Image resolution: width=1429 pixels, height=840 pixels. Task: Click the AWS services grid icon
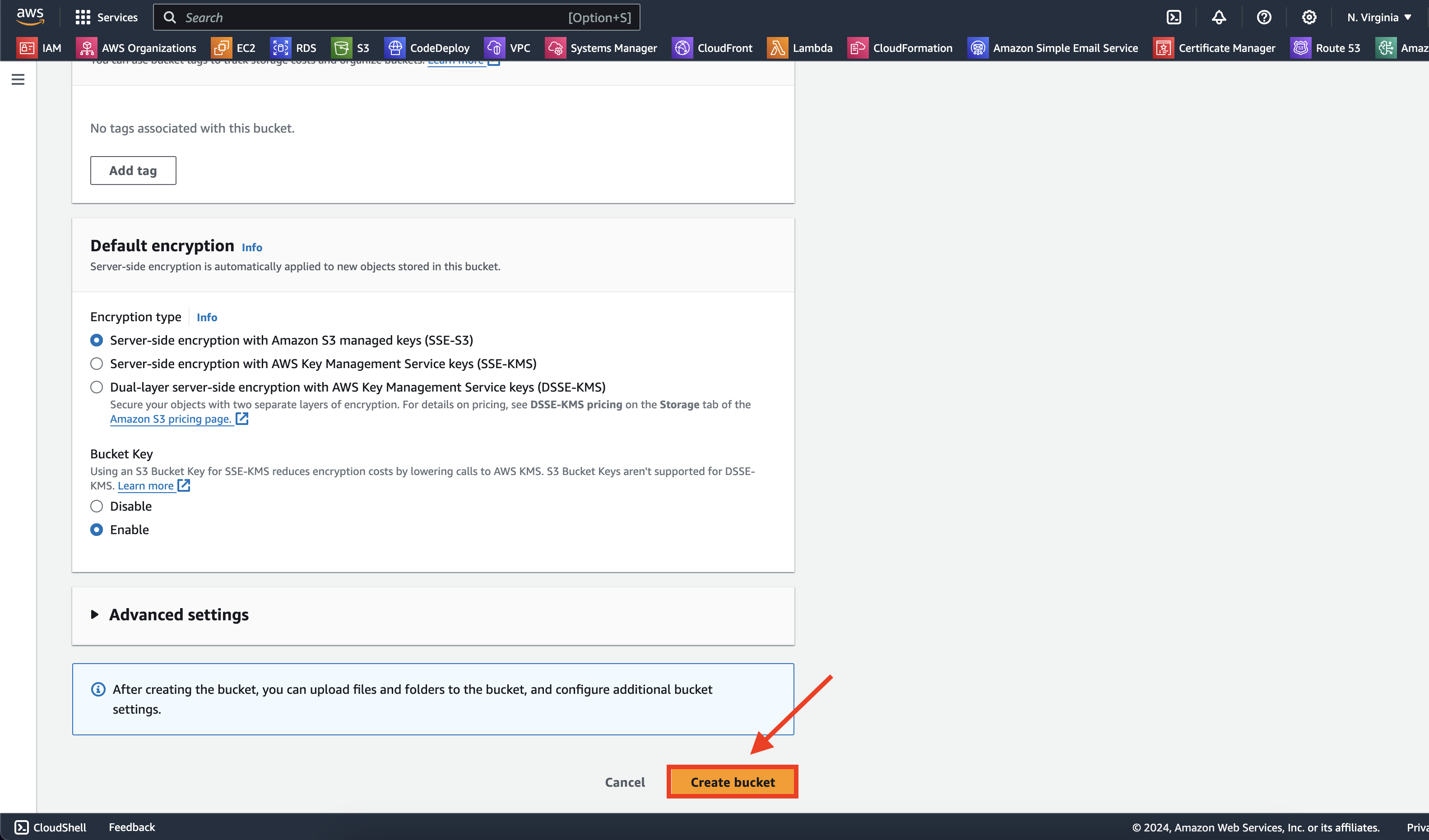tap(82, 17)
